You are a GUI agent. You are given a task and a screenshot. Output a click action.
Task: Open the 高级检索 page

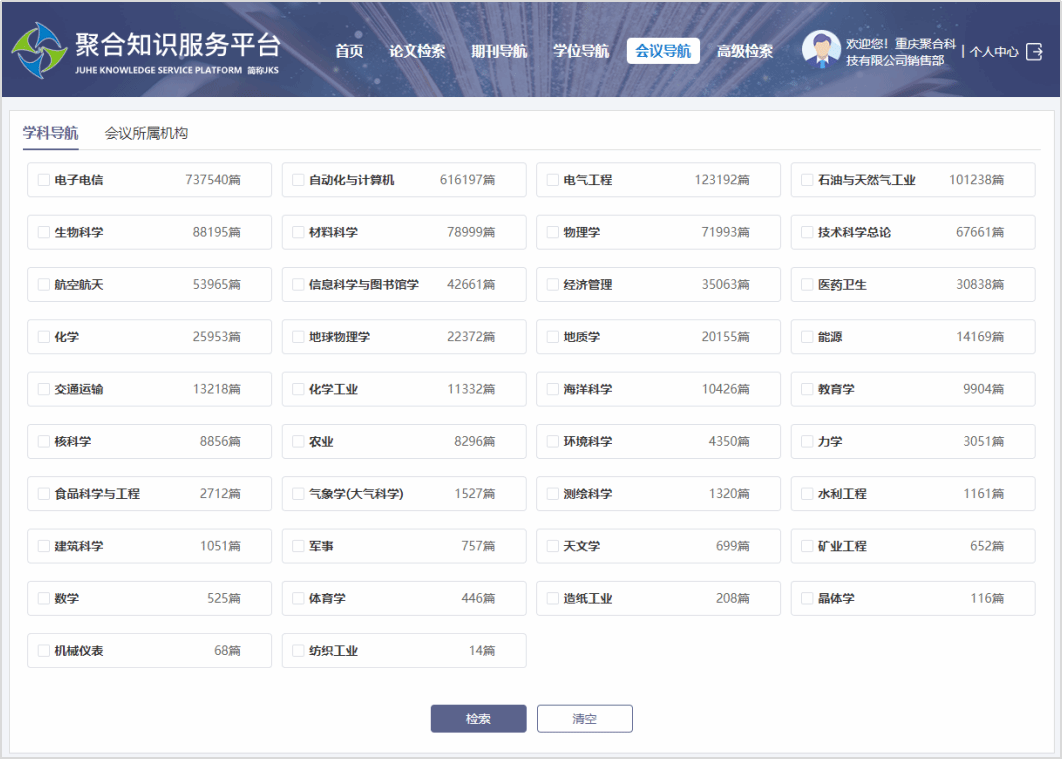click(744, 51)
